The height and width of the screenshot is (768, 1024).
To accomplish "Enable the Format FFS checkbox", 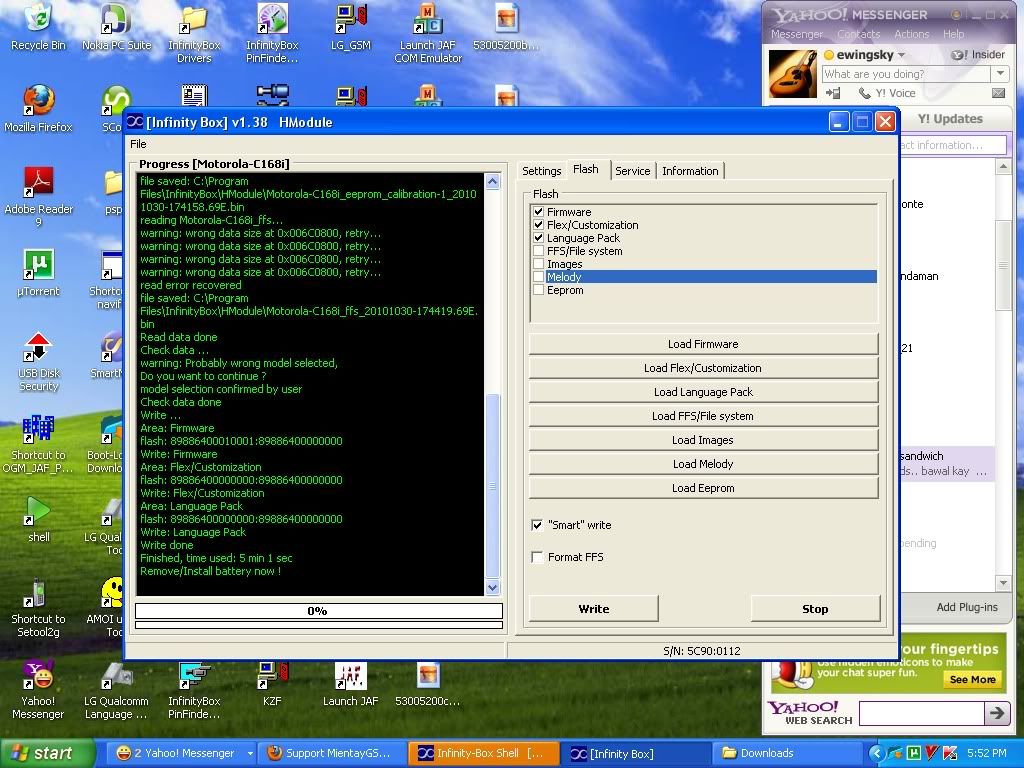I will 538,557.
